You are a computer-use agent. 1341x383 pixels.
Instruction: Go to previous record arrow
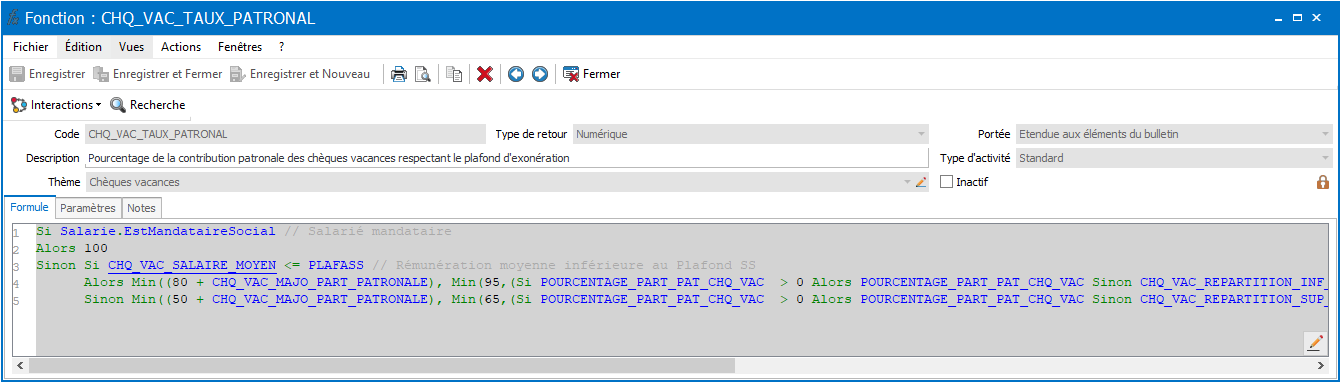point(516,74)
